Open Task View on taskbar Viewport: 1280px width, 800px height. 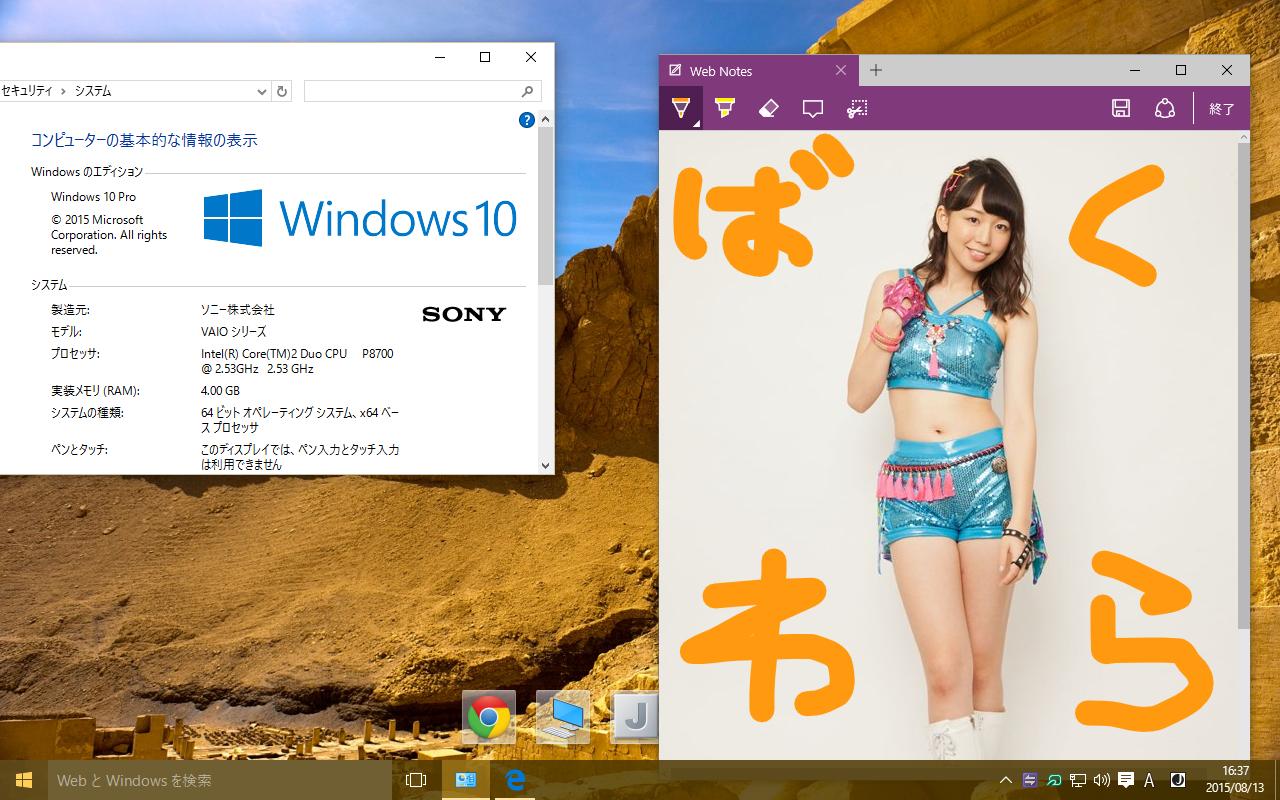click(x=416, y=780)
